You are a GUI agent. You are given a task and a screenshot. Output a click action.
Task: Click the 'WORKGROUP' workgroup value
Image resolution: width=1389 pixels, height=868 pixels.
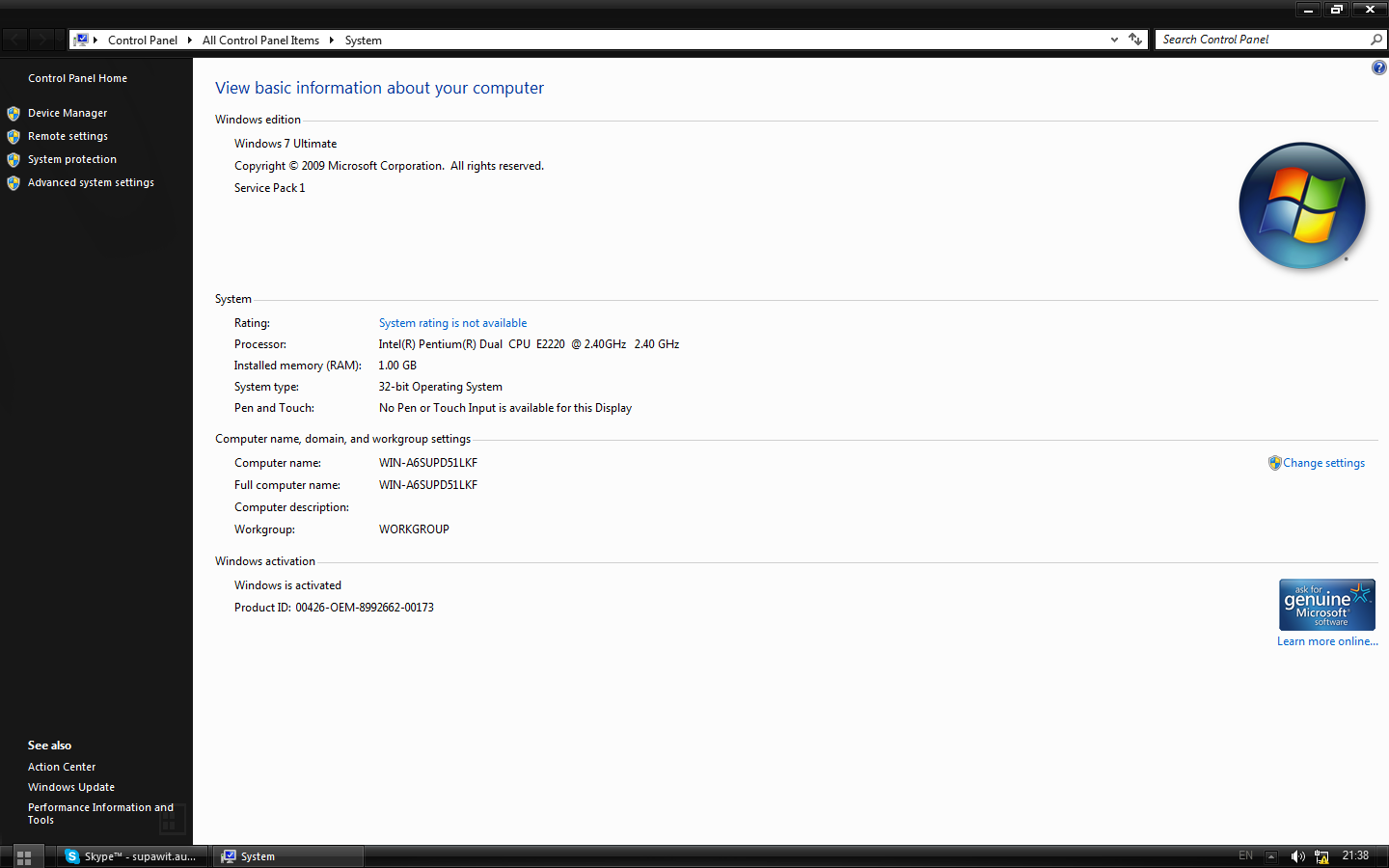click(x=414, y=529)
